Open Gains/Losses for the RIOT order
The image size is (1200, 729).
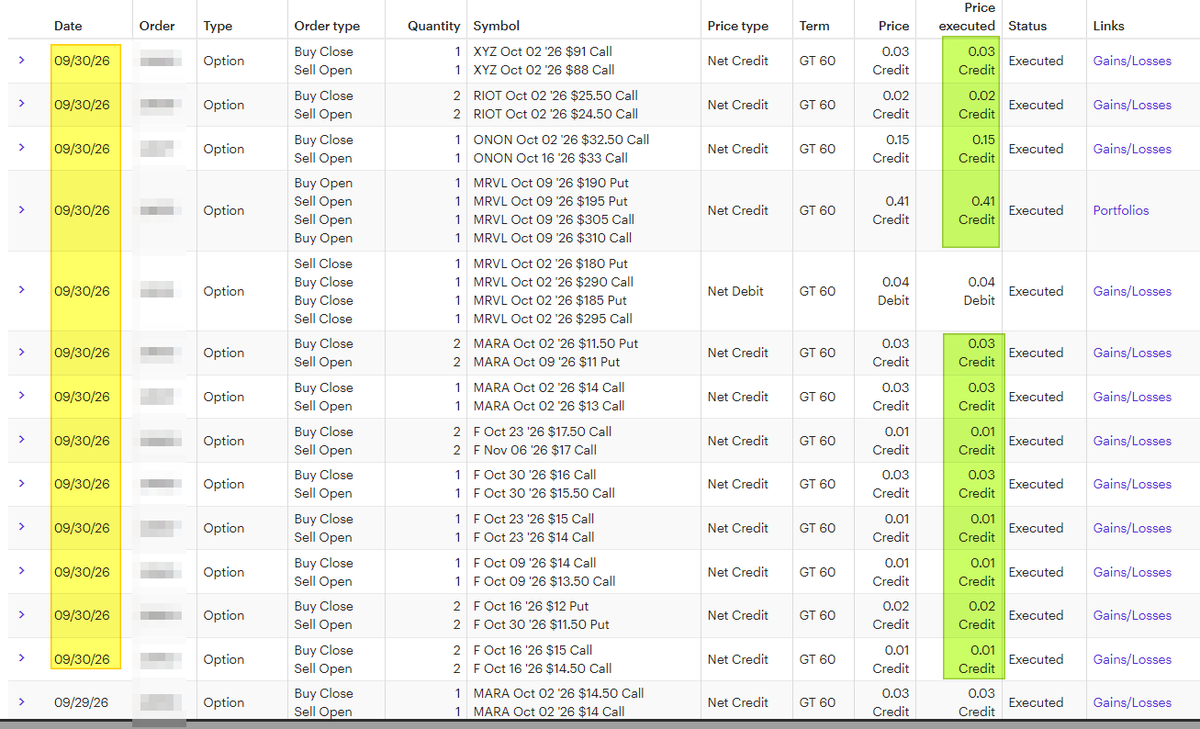click(x=1132, y=105)
